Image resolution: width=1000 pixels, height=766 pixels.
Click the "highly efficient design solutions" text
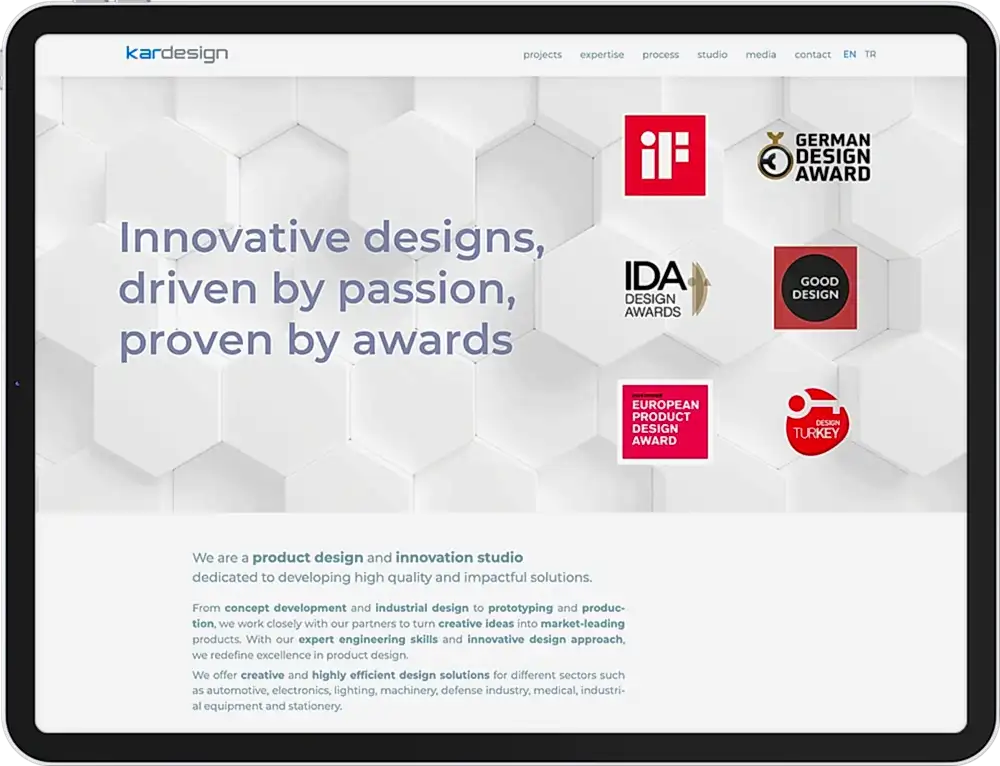pos(401,675)
